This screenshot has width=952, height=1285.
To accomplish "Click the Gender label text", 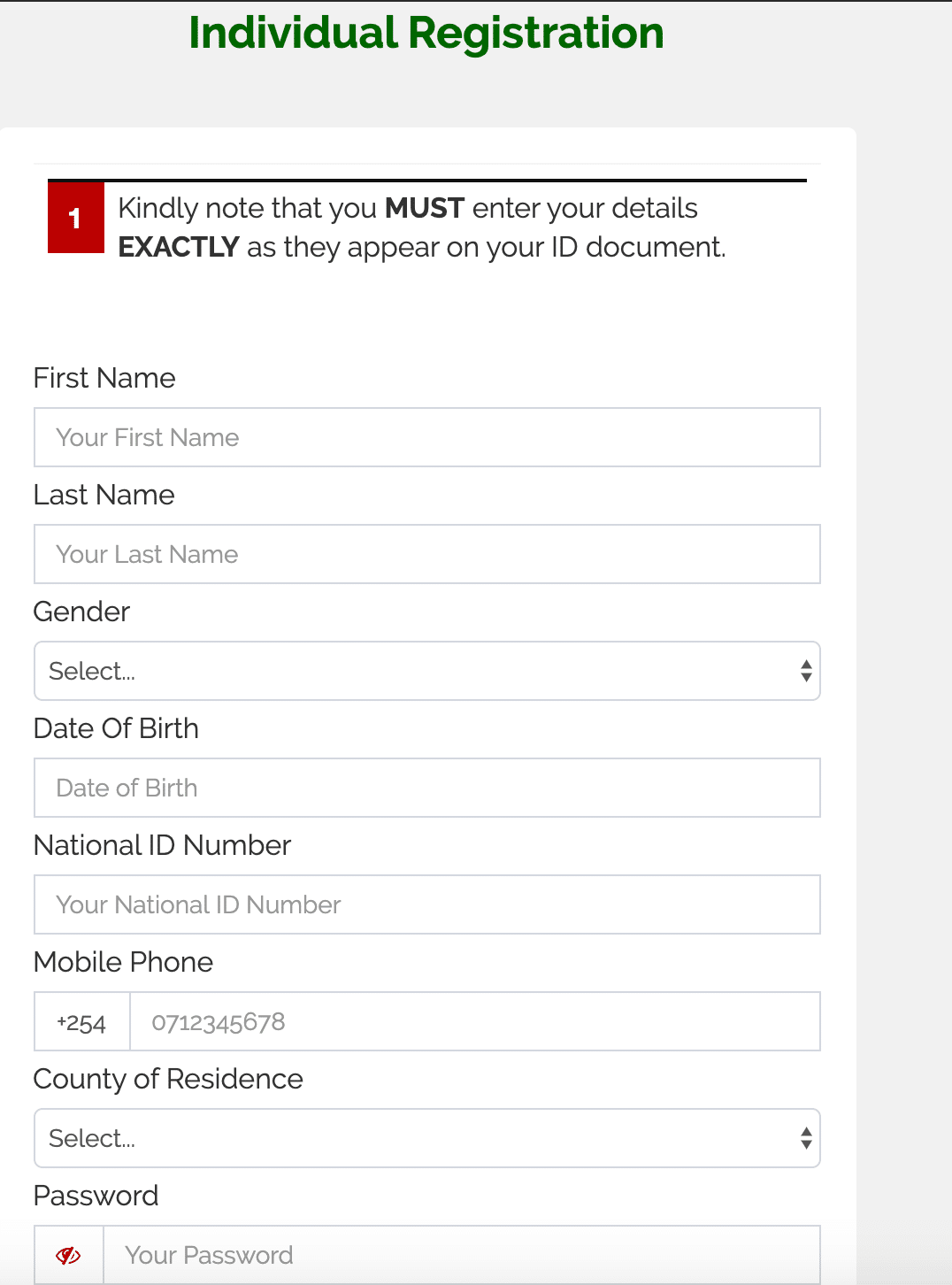I will (x=81, y=612).
